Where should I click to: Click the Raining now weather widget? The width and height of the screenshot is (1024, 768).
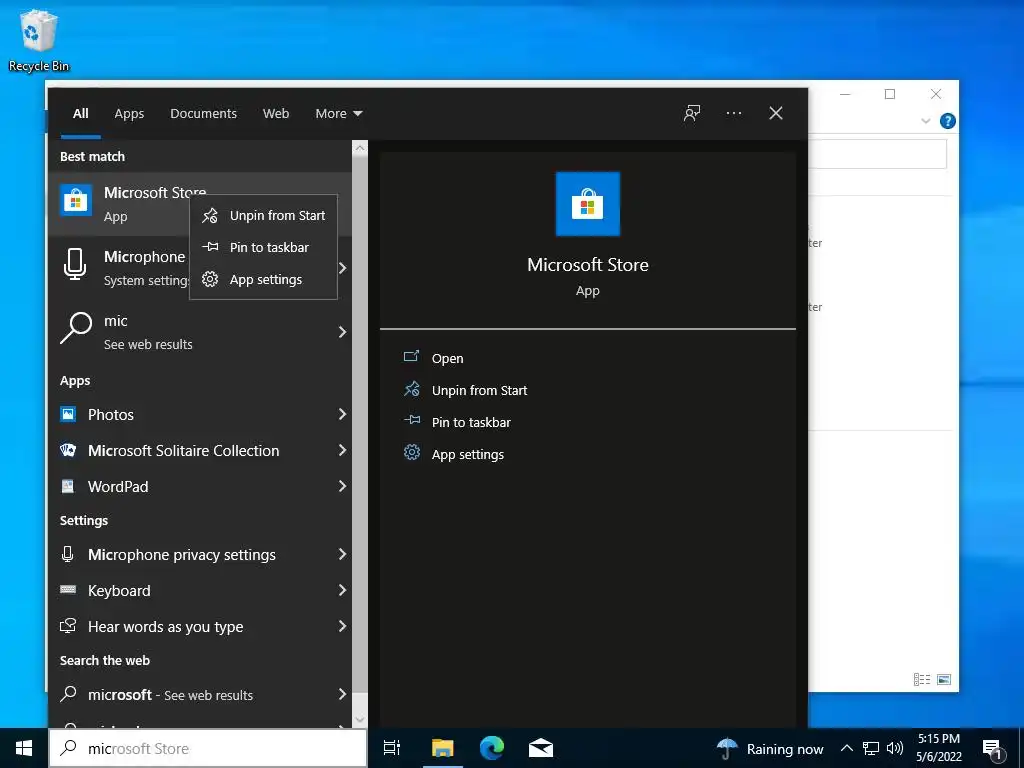[x=770, y=748]
